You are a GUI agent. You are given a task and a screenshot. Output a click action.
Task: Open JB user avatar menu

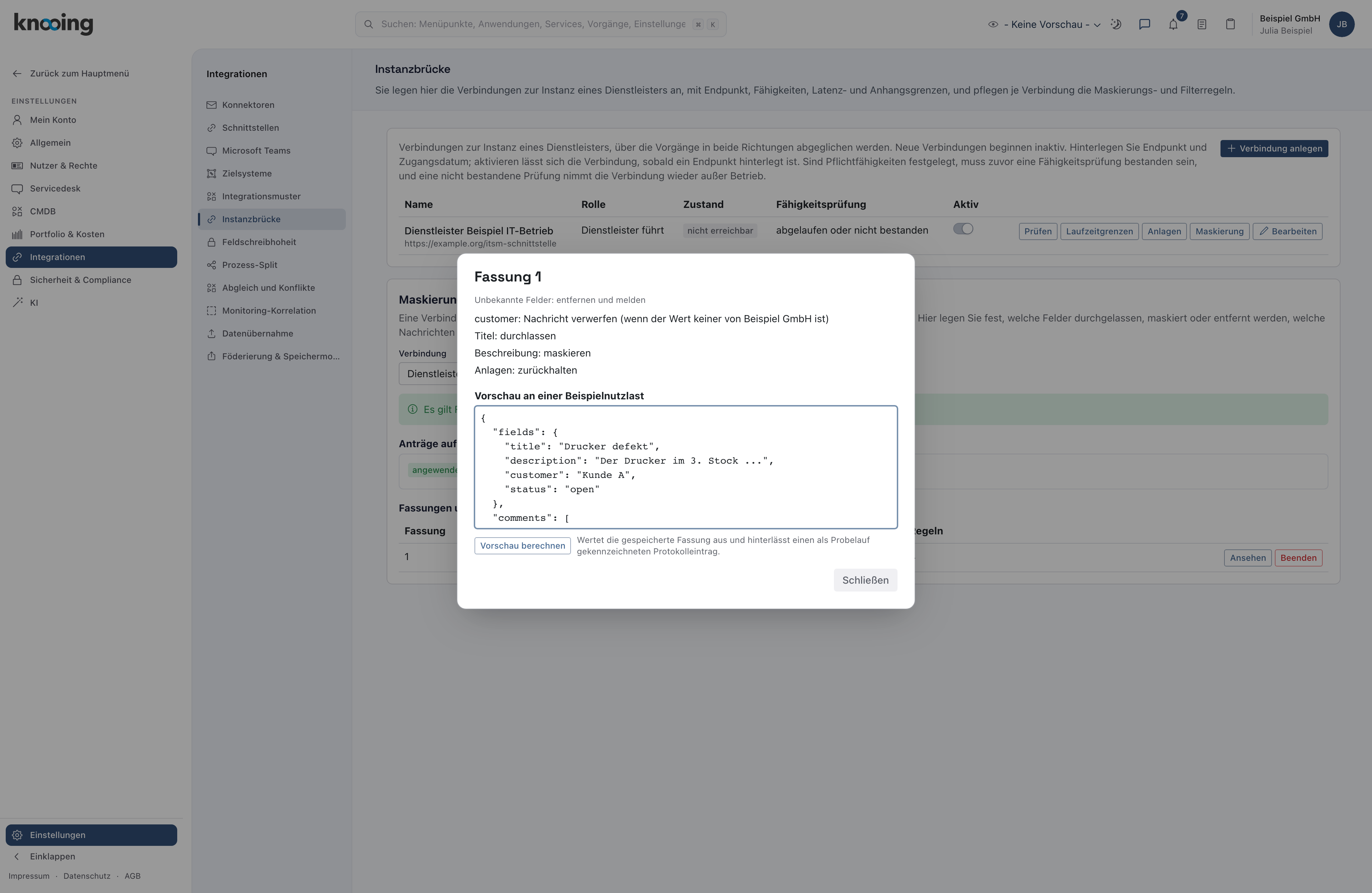1341,24
